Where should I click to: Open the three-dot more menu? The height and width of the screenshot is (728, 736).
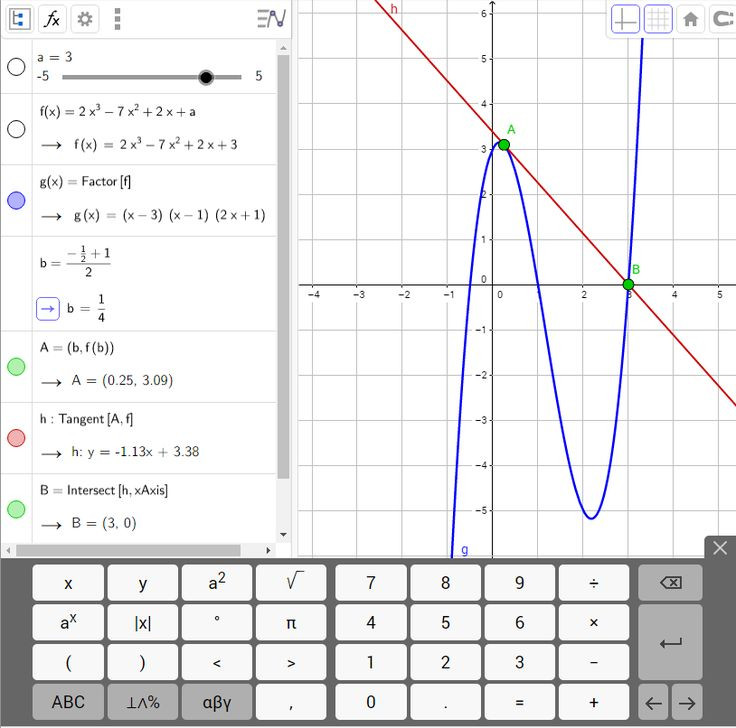[118, 18]
